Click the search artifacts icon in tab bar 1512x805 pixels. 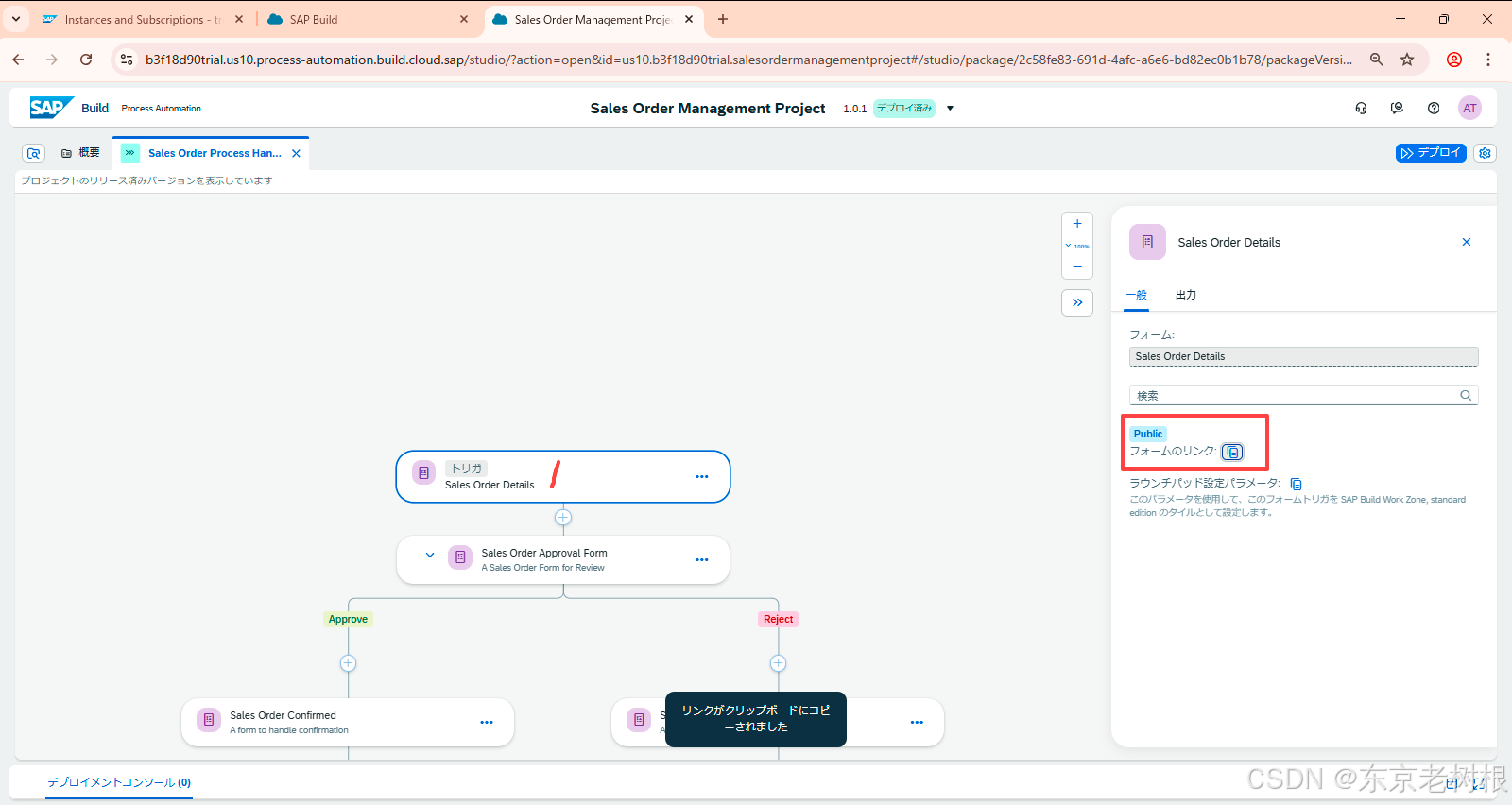[x=34, y=153]
